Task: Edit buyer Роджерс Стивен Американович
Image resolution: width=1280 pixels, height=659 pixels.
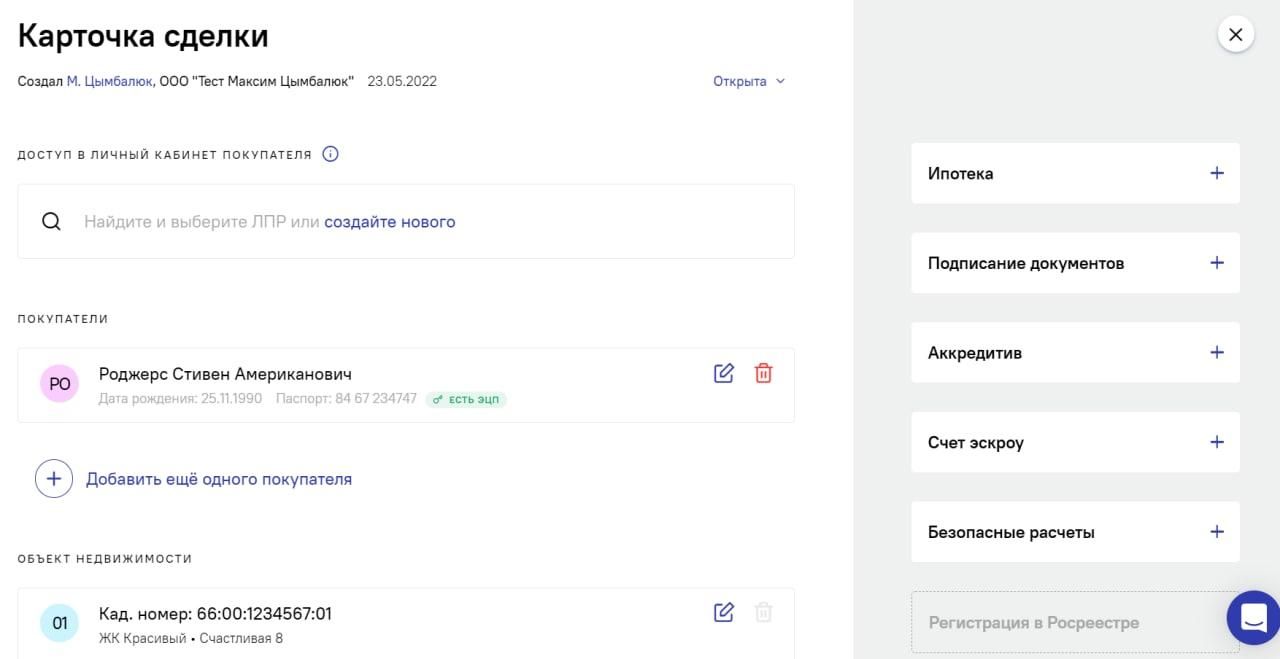Action: point(724,373)
